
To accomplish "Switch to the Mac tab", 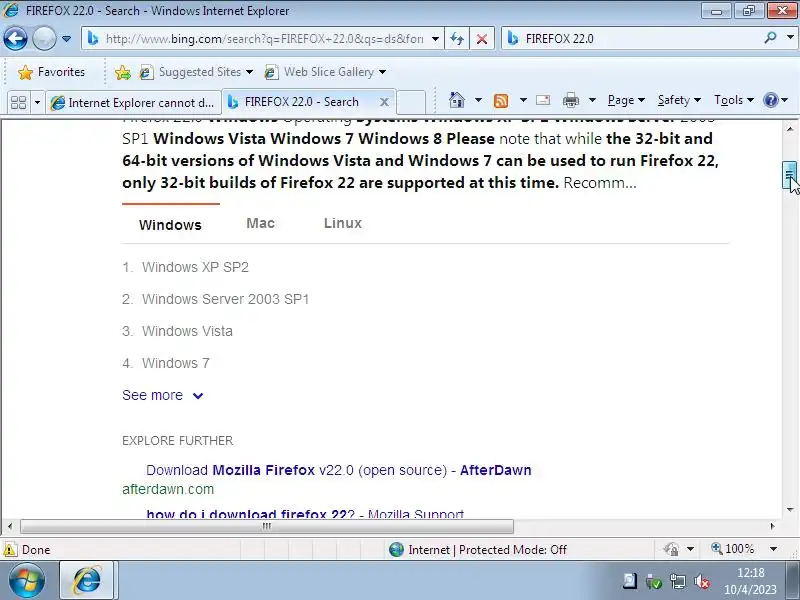I will 260,223.
